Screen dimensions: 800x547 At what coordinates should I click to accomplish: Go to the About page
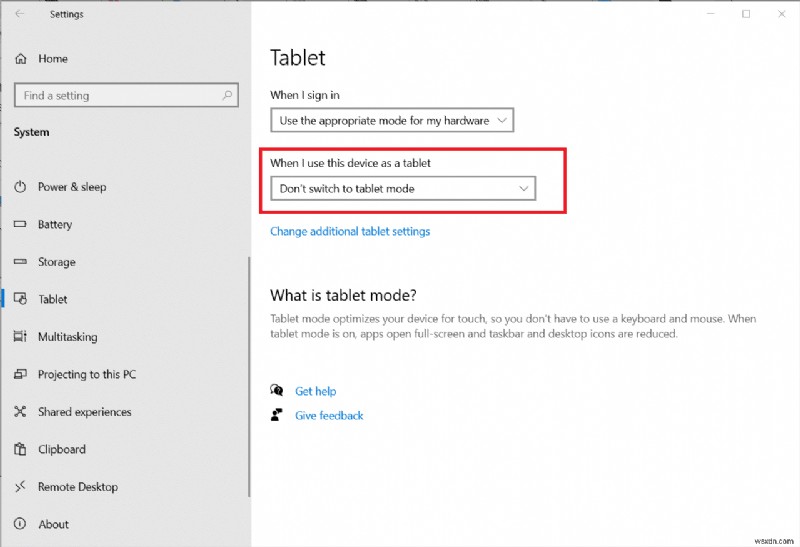(53, 524)
